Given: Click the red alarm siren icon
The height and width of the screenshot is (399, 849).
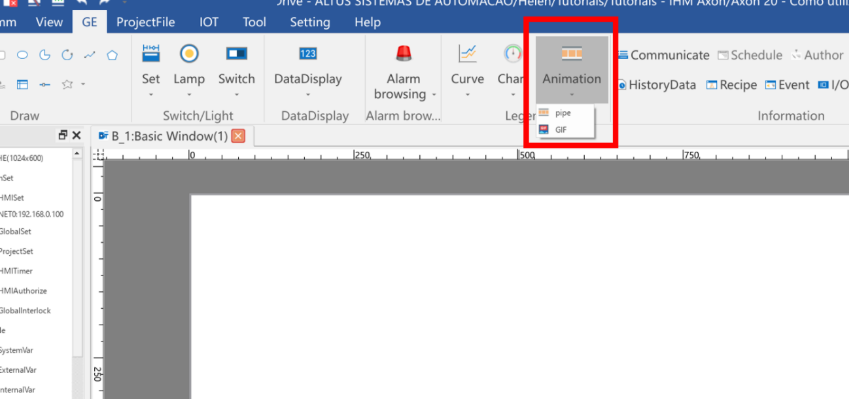Looking at the screenshot, I should pos(403,53).
